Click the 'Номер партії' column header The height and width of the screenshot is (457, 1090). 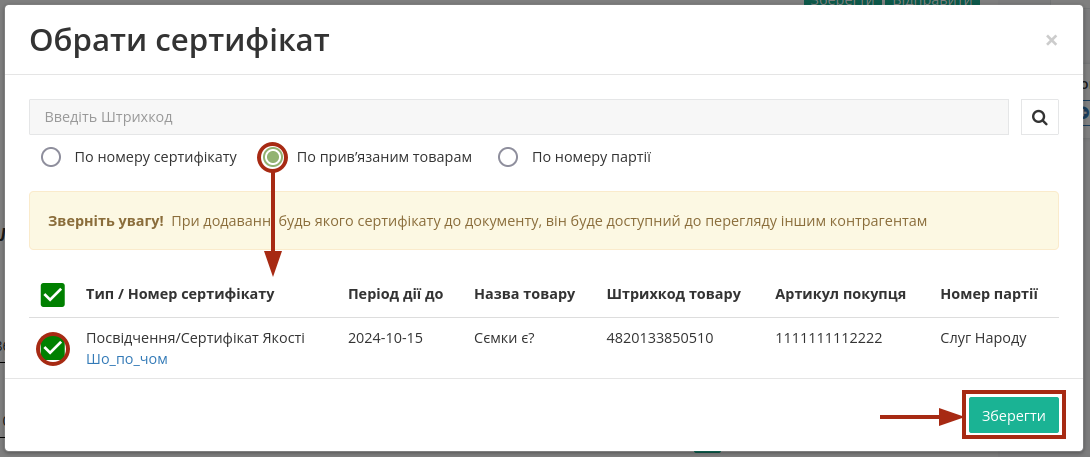989,294
